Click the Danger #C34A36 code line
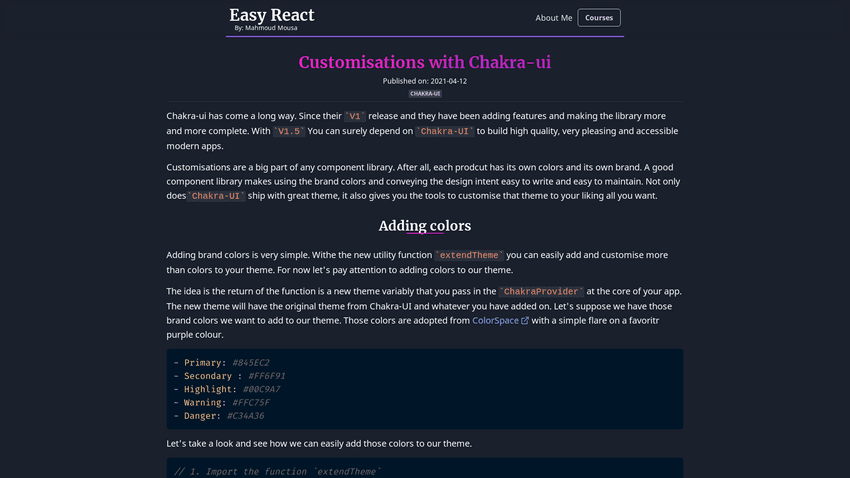 pos(218,415)
